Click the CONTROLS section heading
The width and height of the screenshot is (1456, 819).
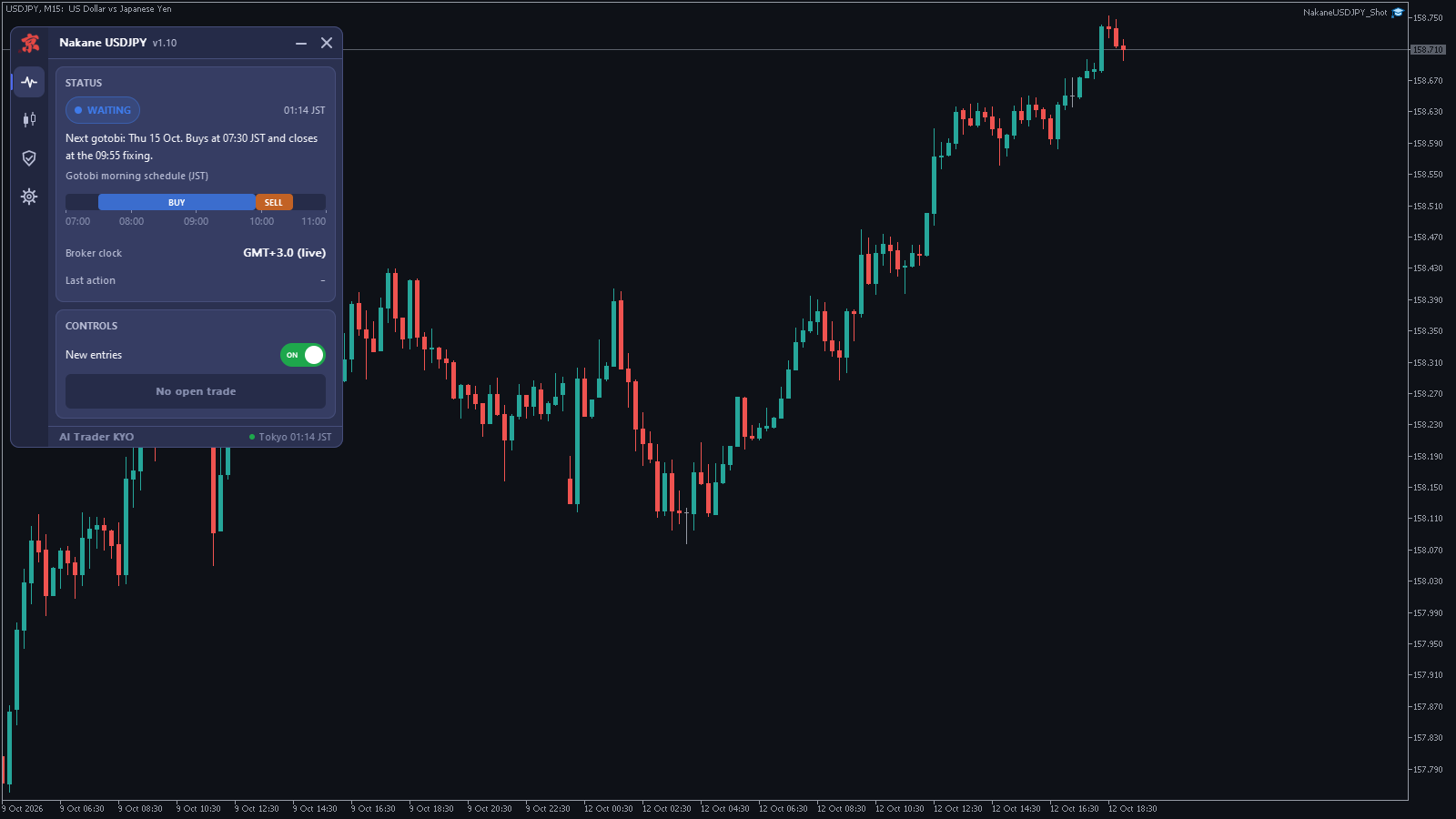point(91,326)
